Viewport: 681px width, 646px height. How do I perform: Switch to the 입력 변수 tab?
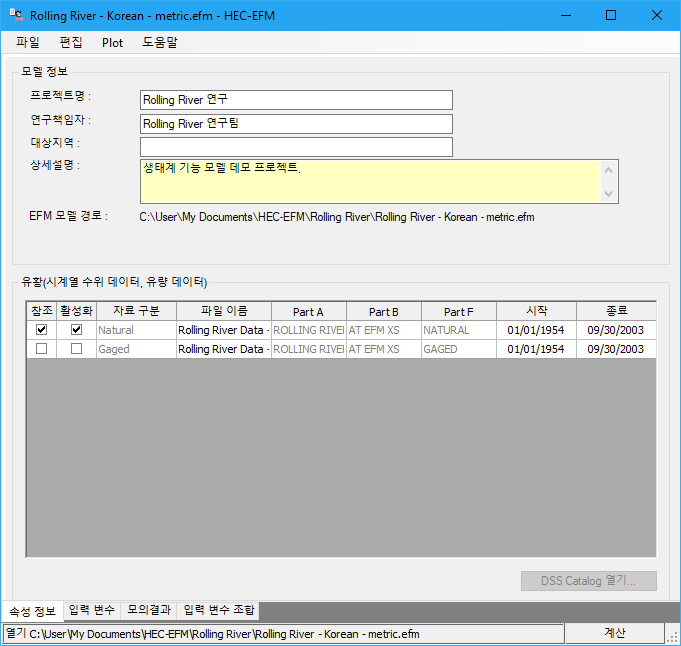point(92,610)
